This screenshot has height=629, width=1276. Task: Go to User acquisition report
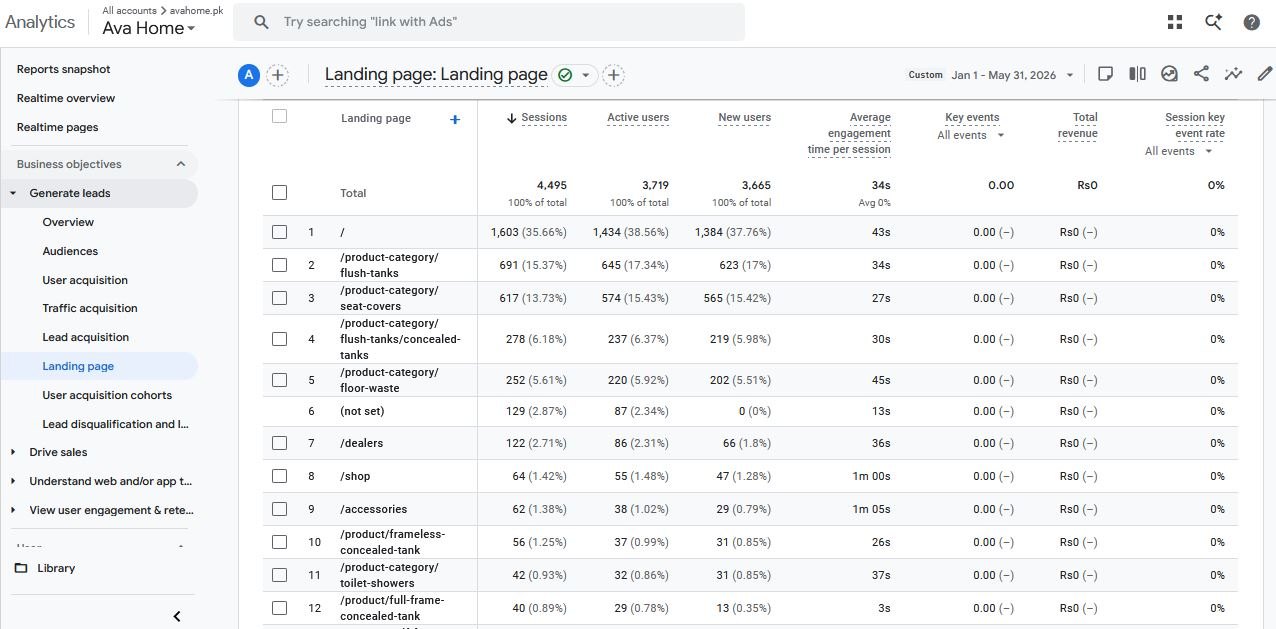tap(85, 280)
